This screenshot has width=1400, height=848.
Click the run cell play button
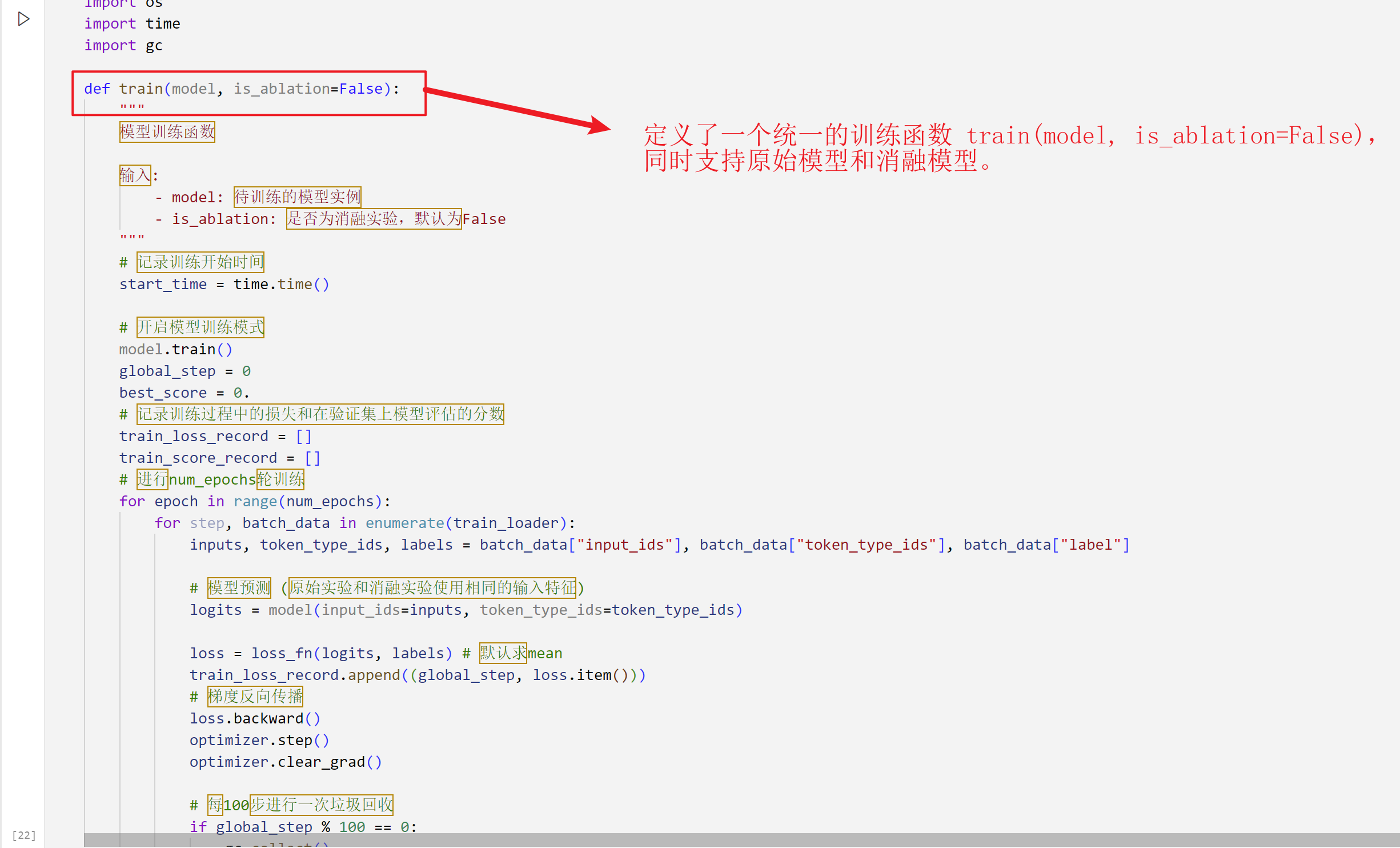click(23, 19)
